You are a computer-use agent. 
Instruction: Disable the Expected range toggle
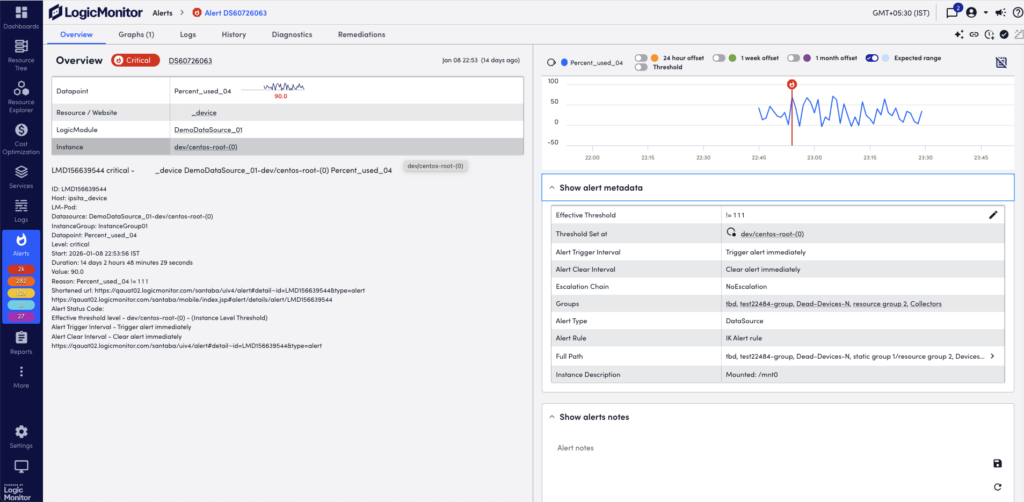click(872, 58)
